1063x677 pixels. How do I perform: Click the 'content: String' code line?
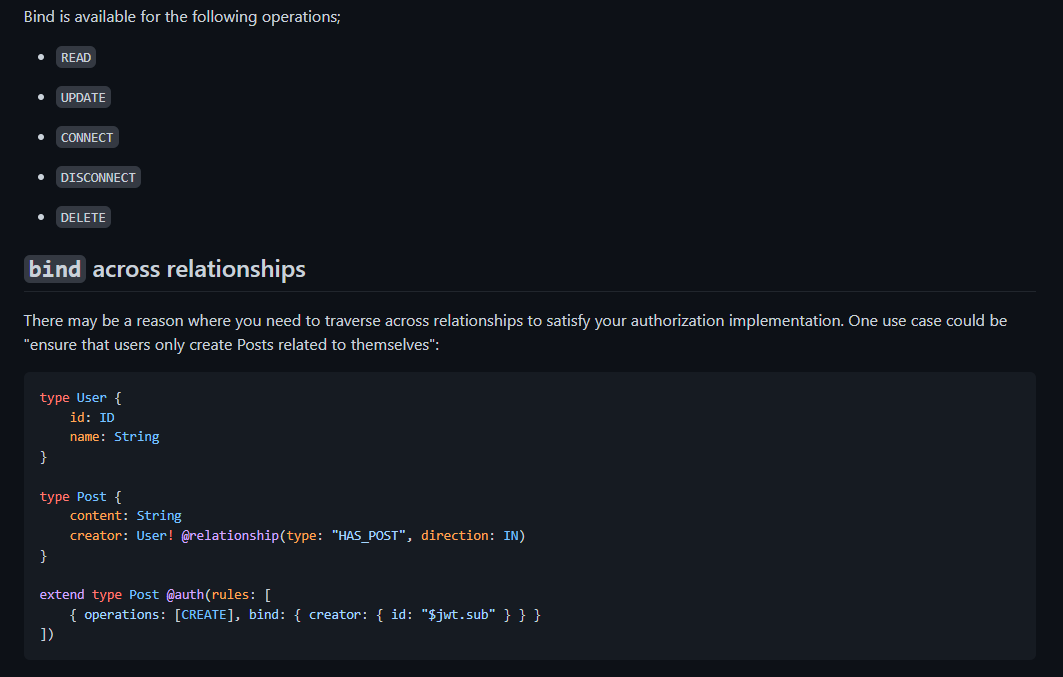point(125,516)
